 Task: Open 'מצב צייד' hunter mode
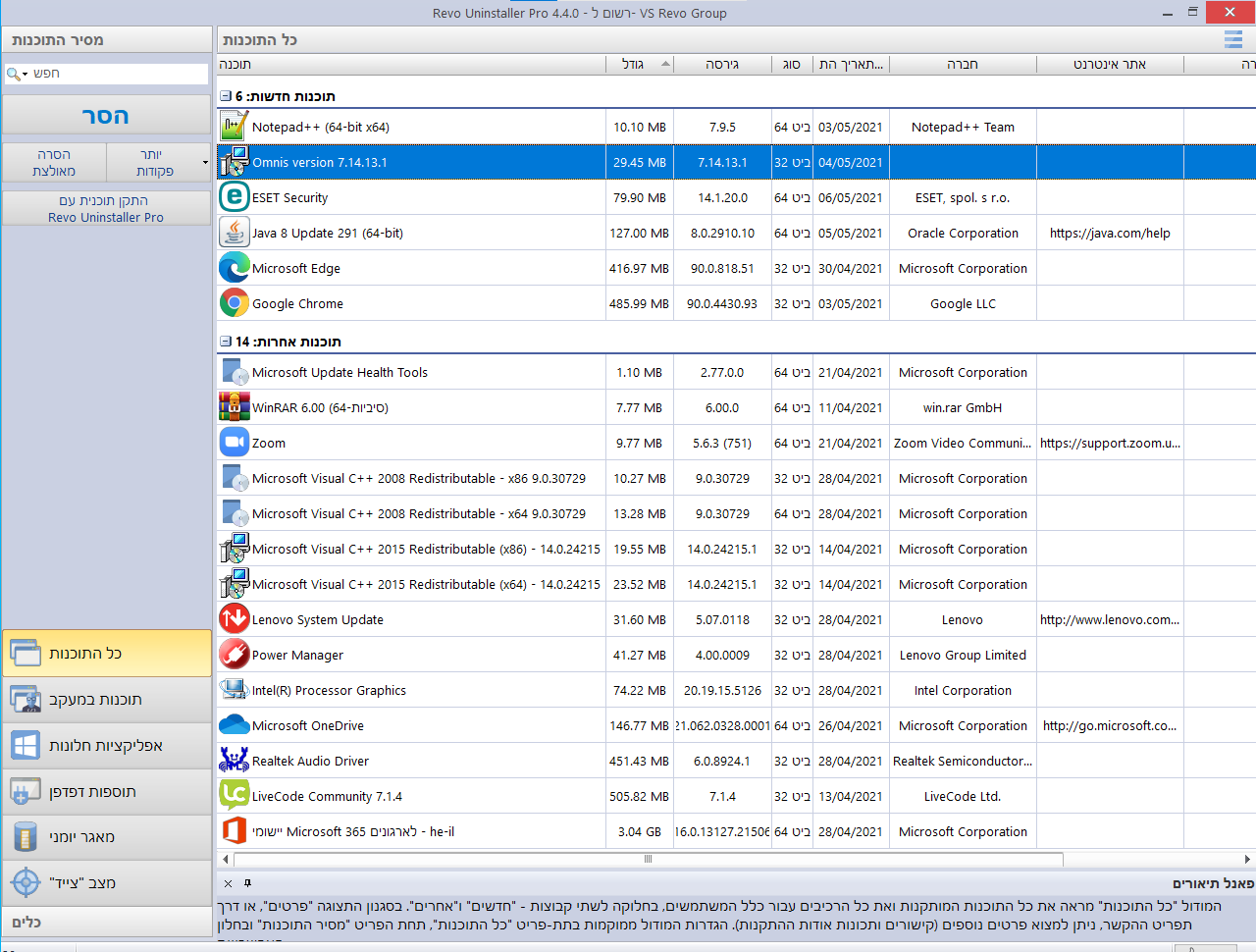[107, 883]
